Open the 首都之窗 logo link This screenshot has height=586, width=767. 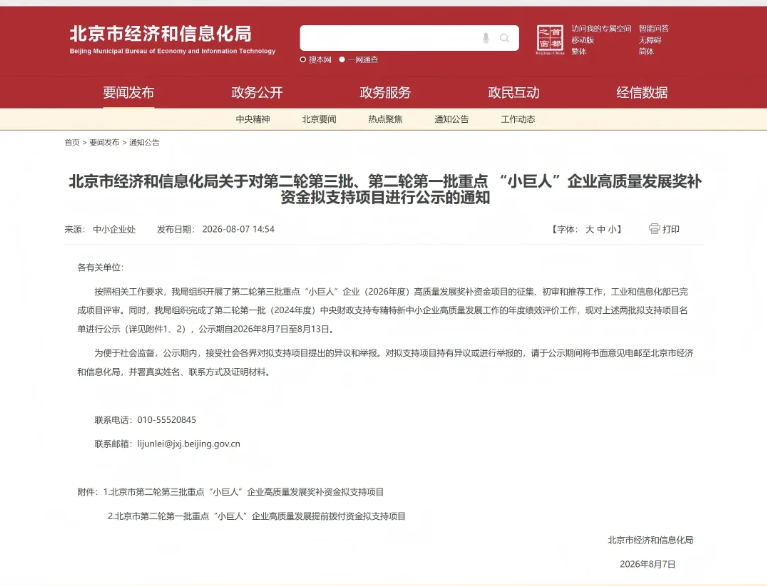pyautogui.click(x=550, y=40)
